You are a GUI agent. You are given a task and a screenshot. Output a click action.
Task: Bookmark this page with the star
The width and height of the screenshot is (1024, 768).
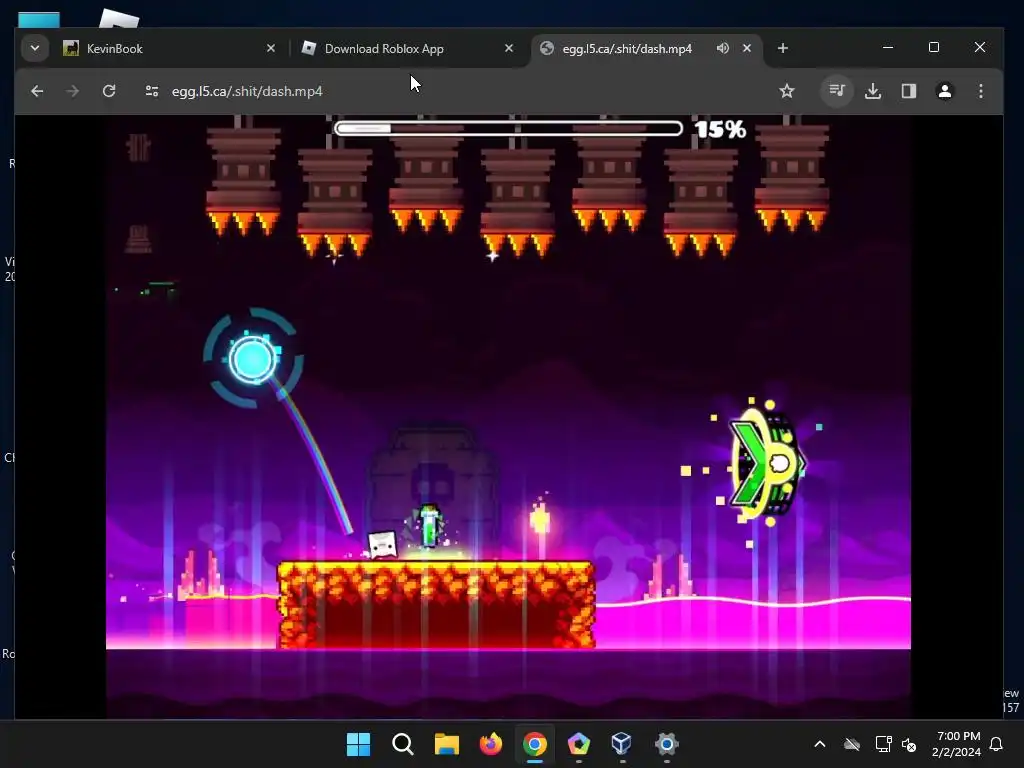click(787, 91)
